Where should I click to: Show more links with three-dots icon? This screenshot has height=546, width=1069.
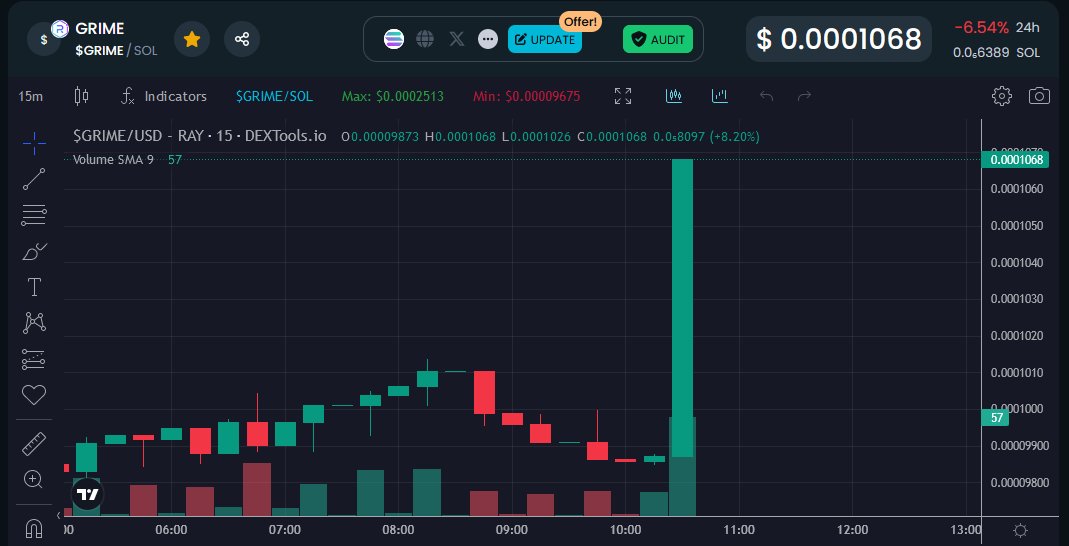tap(488, 40)
